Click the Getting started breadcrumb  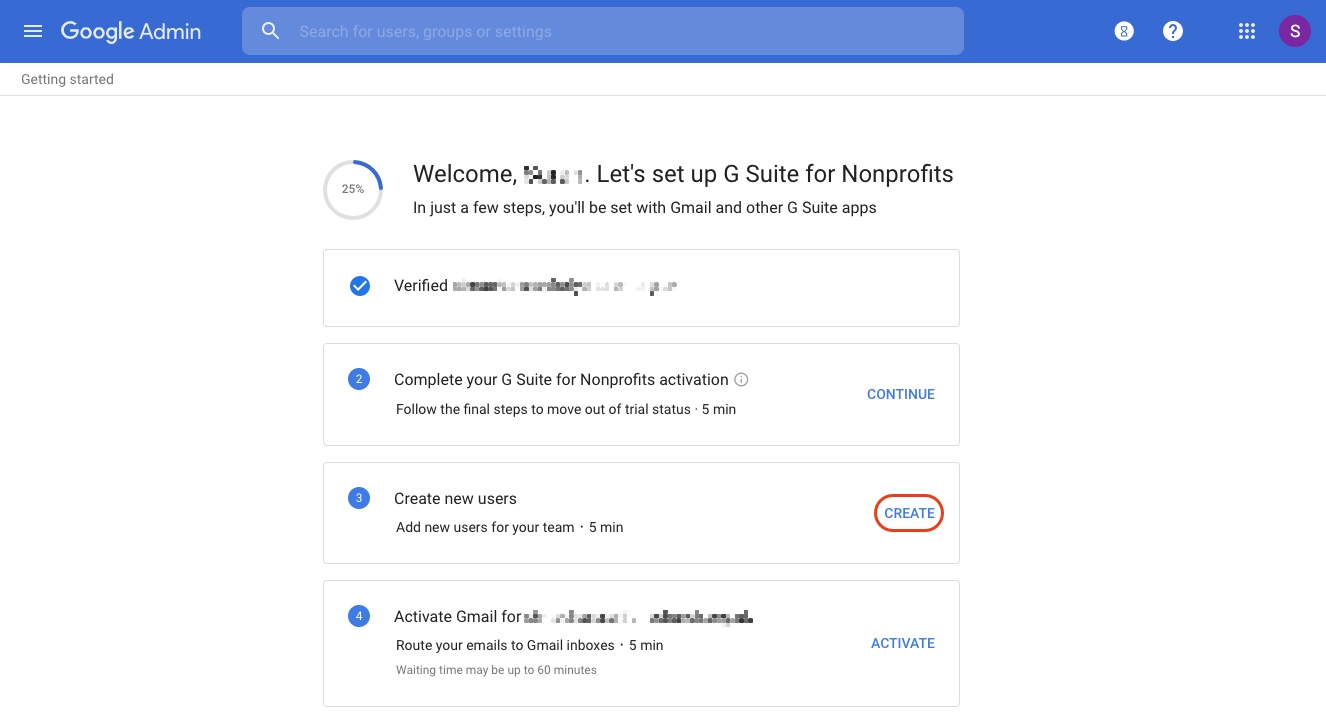pos(67,79)
